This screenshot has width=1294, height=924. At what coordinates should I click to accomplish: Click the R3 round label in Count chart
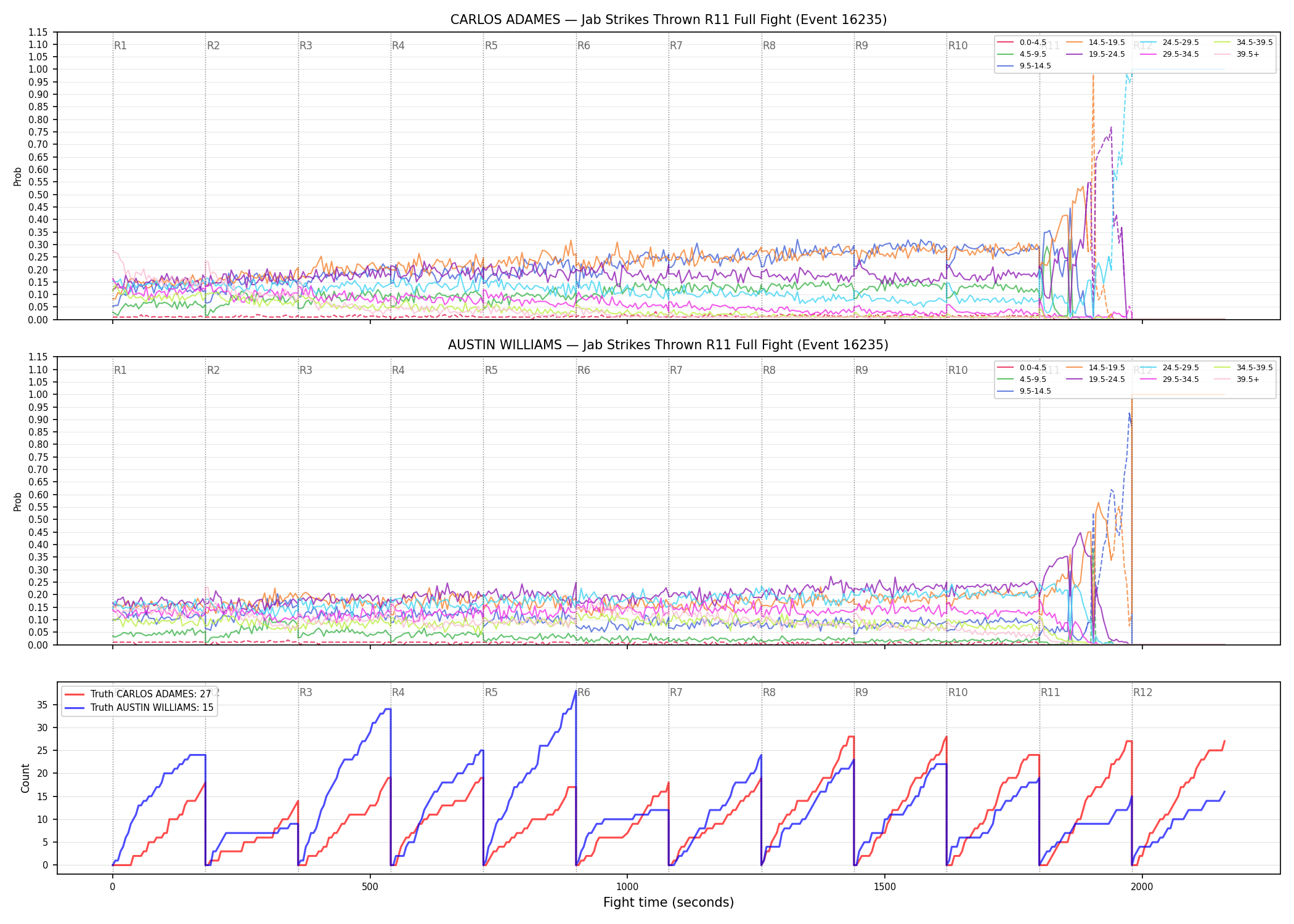(x=306, y=692)
